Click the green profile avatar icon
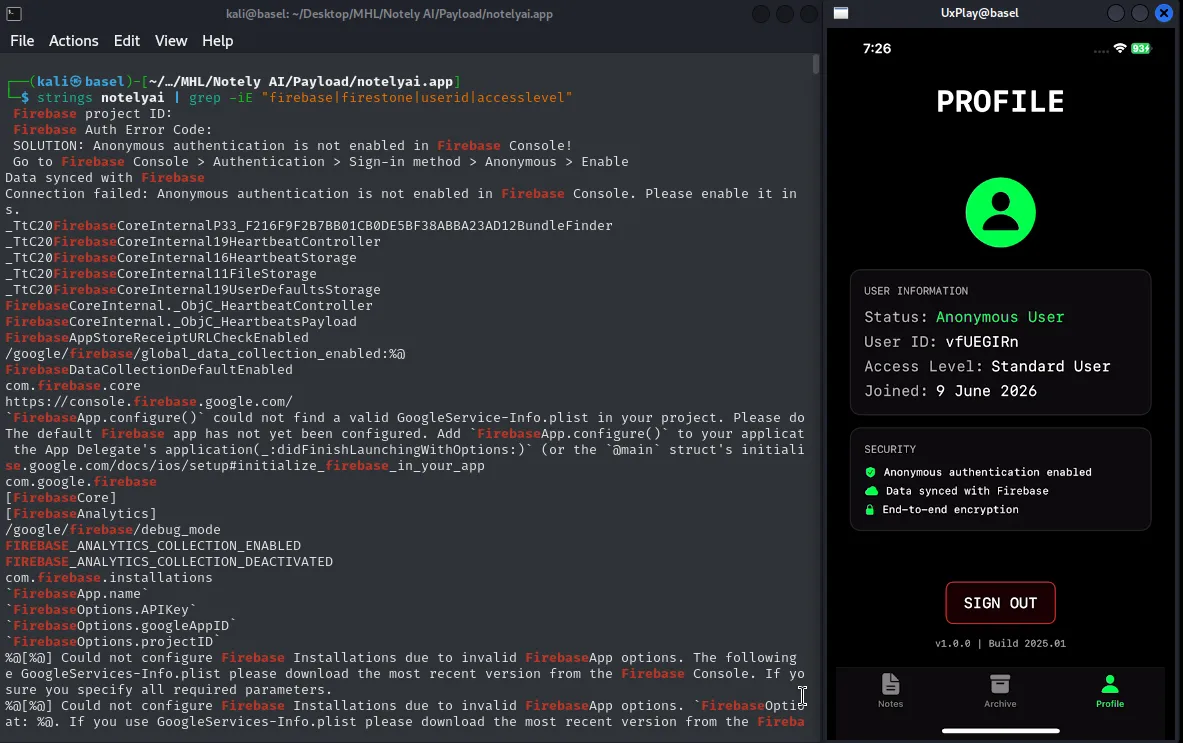The height and width of the screenshot is (743, 1183). [1000, 212]
